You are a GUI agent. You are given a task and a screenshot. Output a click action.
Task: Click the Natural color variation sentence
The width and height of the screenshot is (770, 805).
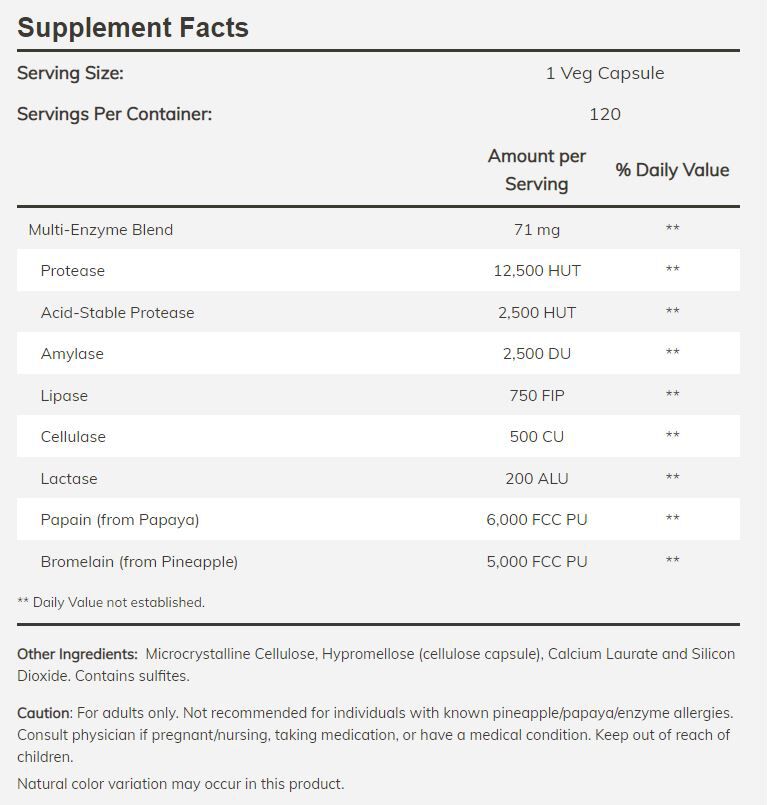pos(180,784)
